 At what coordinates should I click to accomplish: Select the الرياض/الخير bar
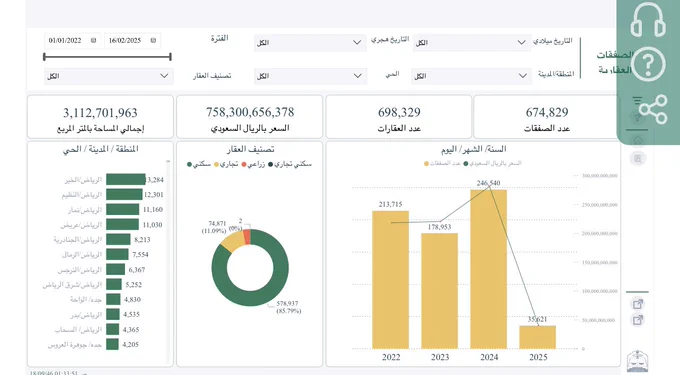(126, 179)
